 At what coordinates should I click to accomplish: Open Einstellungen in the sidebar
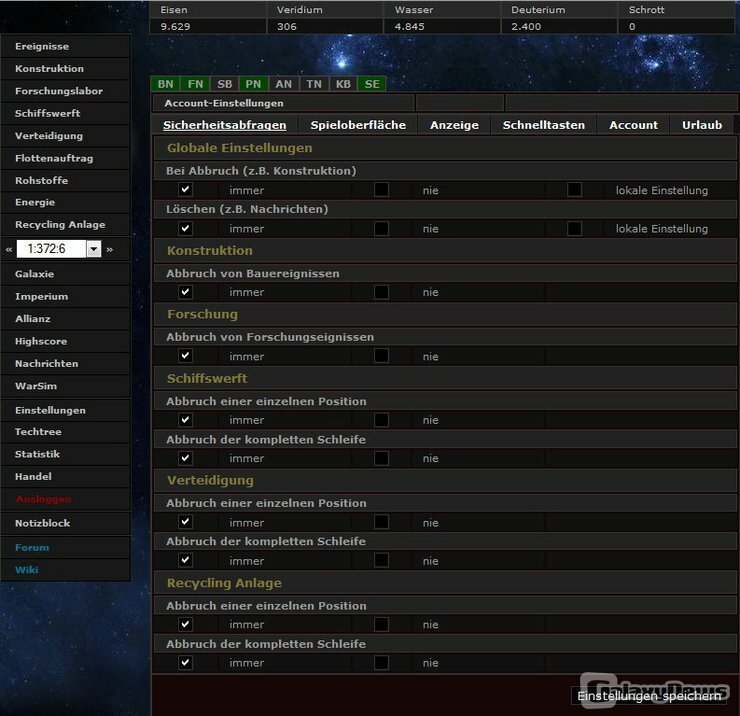66,410
